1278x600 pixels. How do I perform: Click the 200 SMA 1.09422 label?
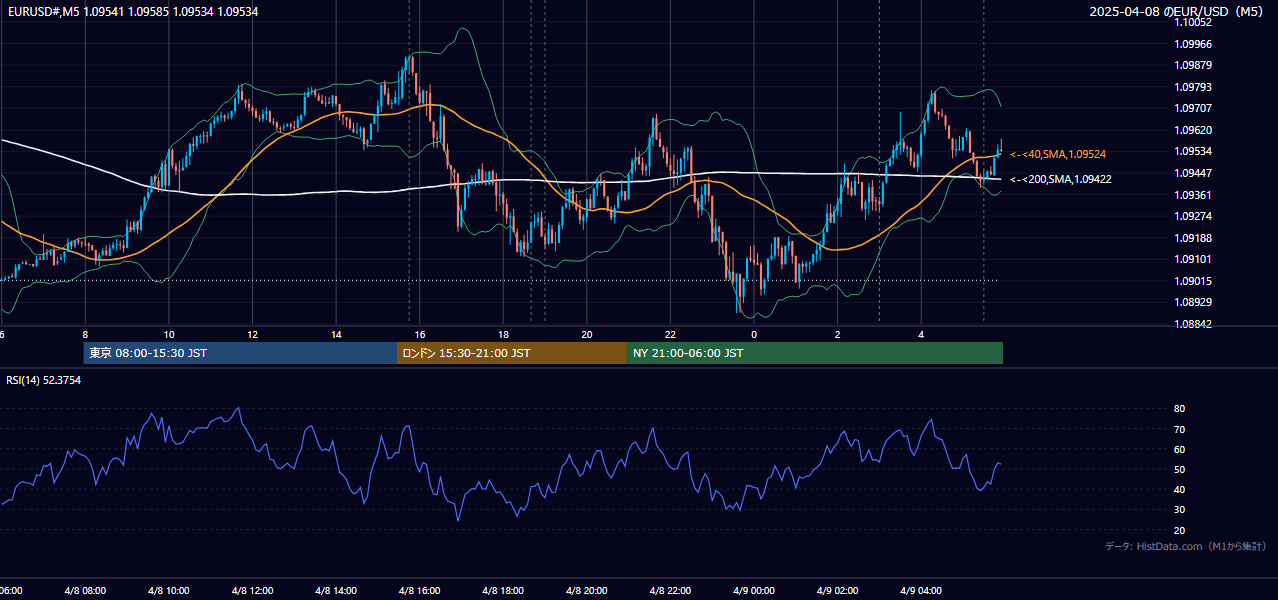coord(1061,179)
